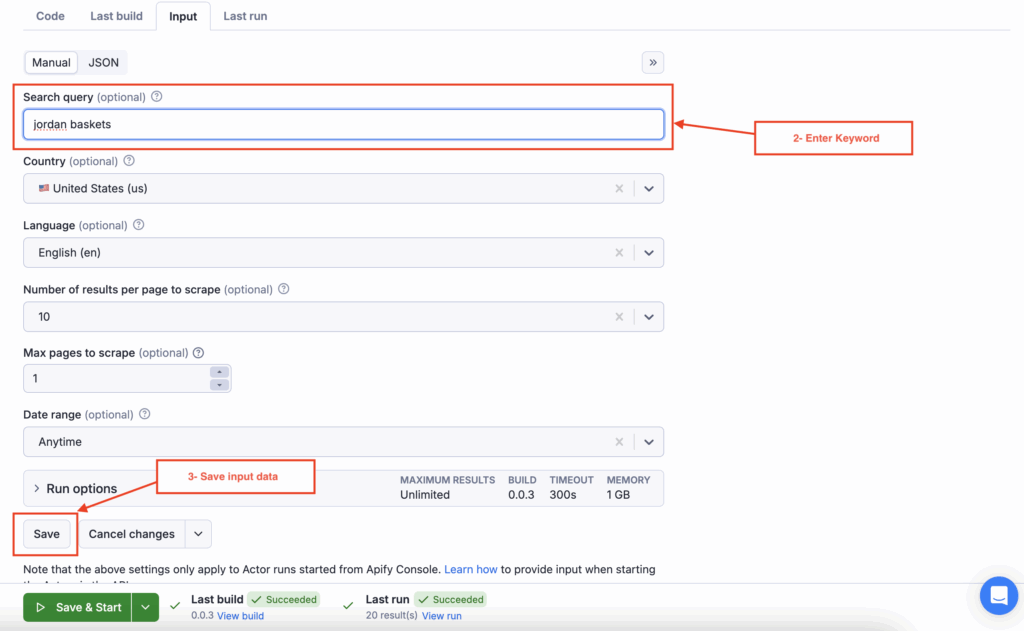Clear the Anytime date range selection
Screen dimensions: 1024x631
619,442
